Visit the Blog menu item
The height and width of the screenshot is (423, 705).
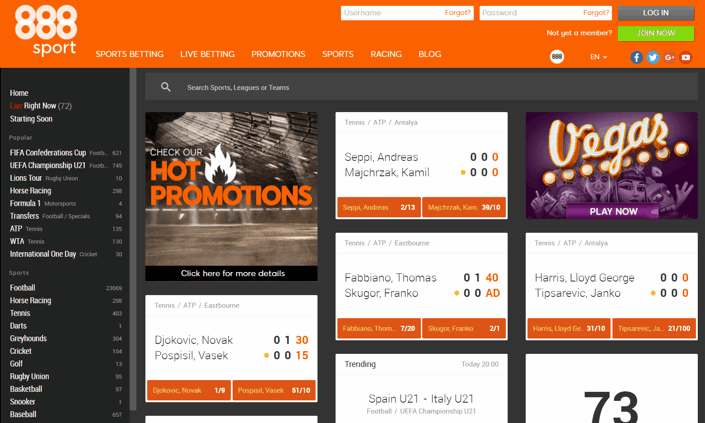point(430,54)
